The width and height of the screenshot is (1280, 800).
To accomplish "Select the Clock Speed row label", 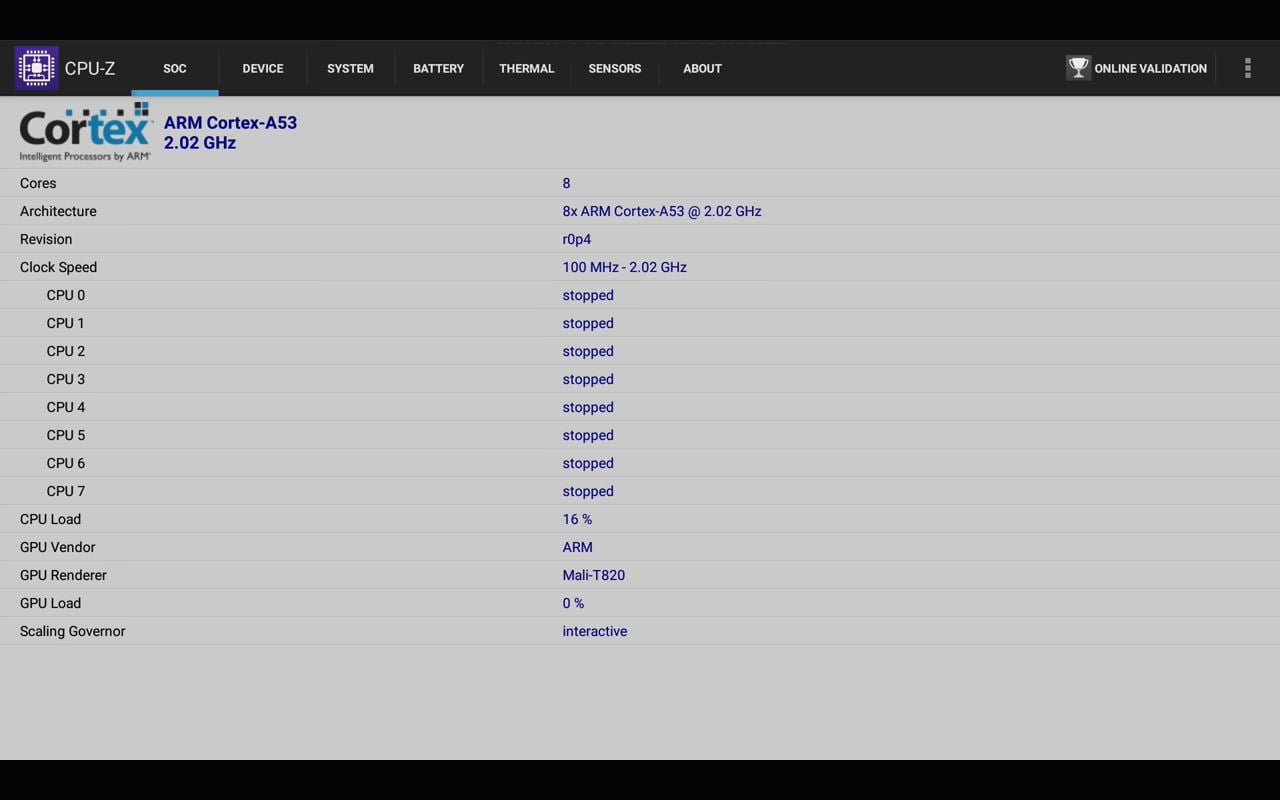I will pyautogui.click(x=58, y=267).
